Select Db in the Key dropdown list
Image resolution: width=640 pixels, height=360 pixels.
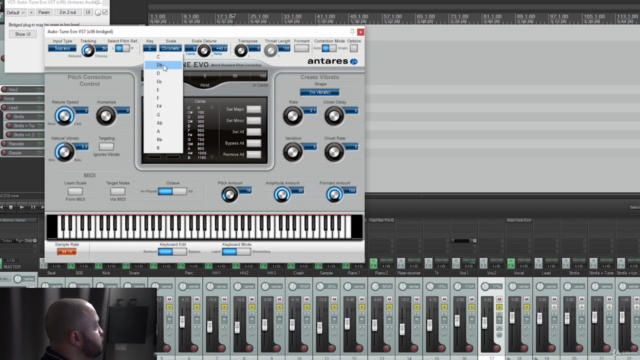click(x=163, y=65)
